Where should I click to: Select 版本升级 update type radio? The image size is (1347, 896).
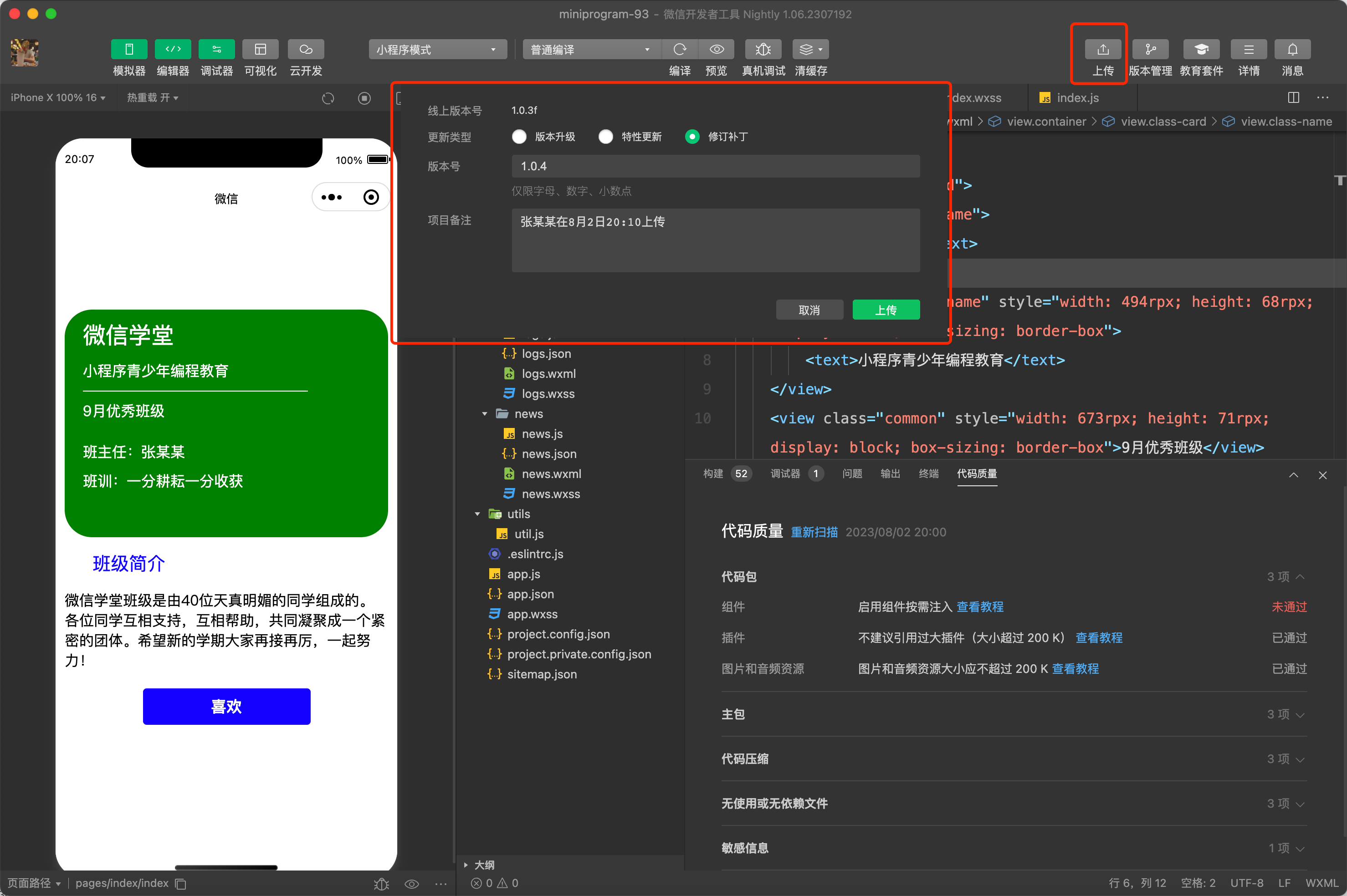pos(519,137)
